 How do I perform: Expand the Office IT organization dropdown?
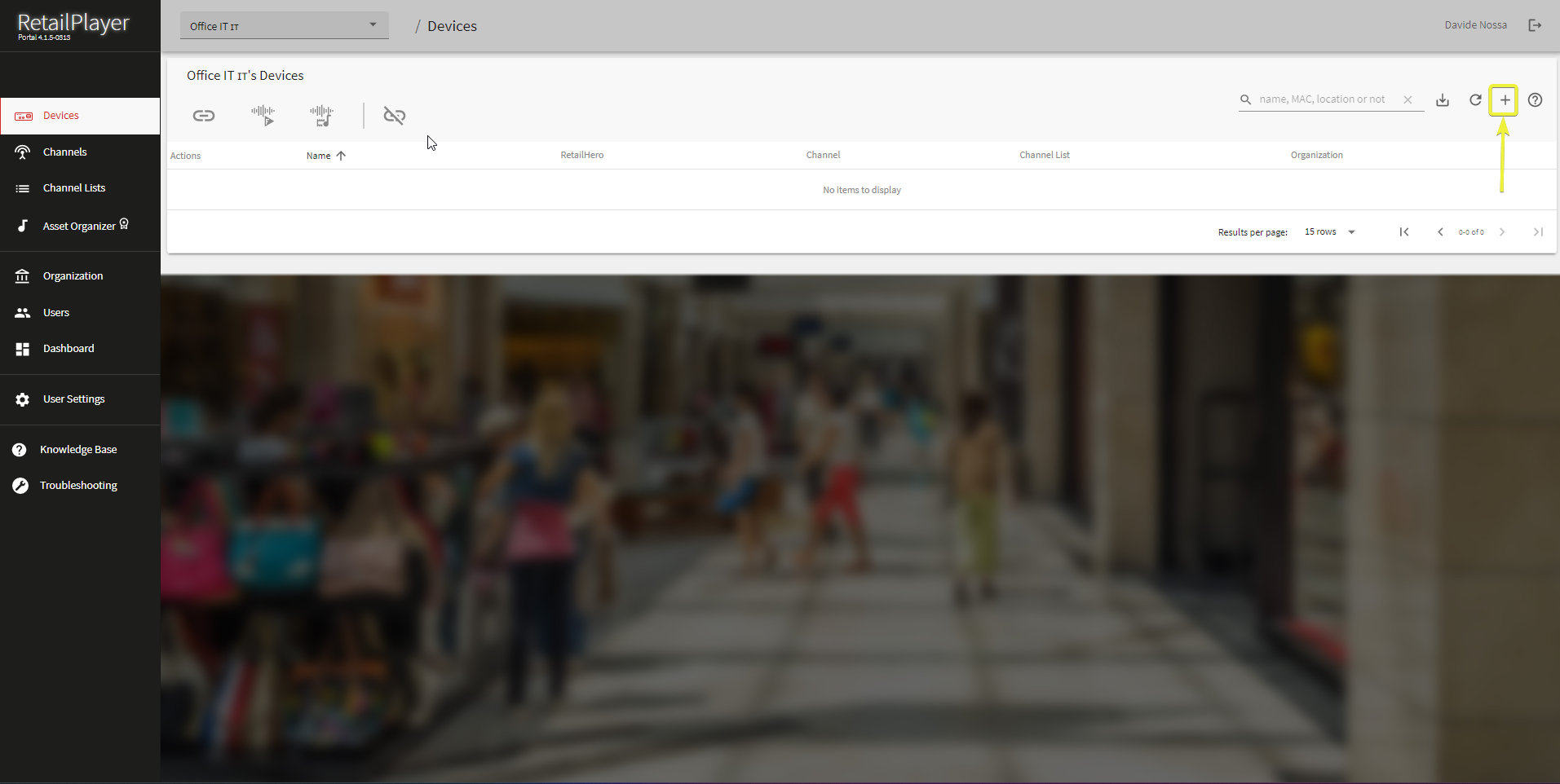pyautogui.click(x=284, y=25)
